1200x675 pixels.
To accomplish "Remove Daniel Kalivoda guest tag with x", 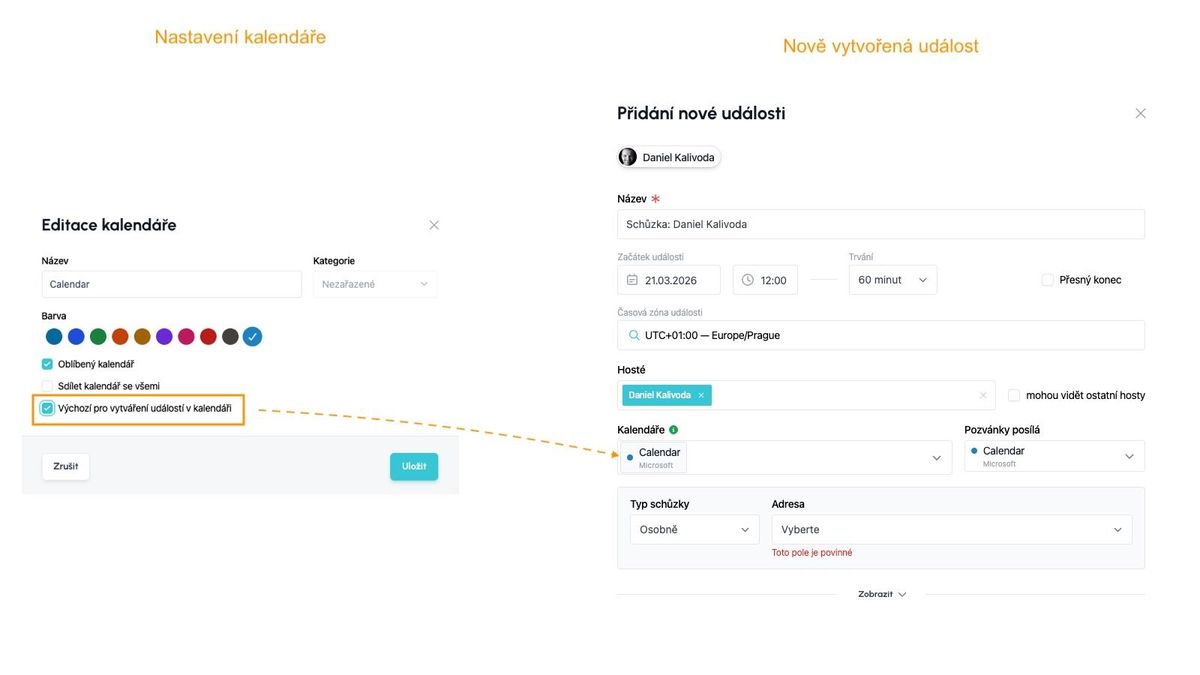I will coord(701,395).
